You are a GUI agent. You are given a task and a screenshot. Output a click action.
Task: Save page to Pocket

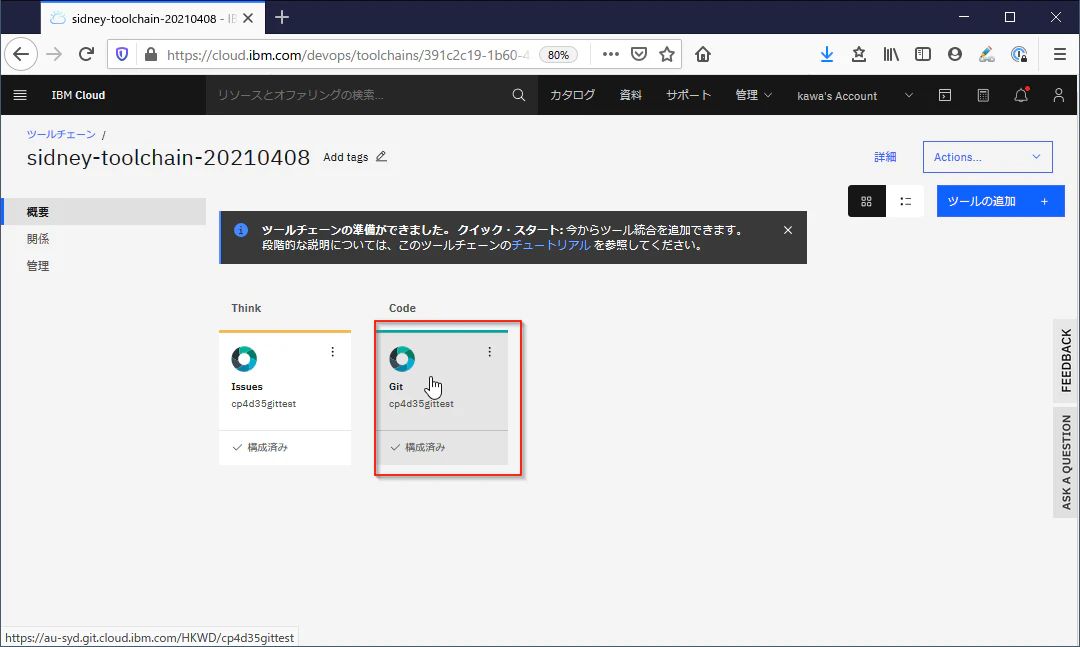(639, 54)
